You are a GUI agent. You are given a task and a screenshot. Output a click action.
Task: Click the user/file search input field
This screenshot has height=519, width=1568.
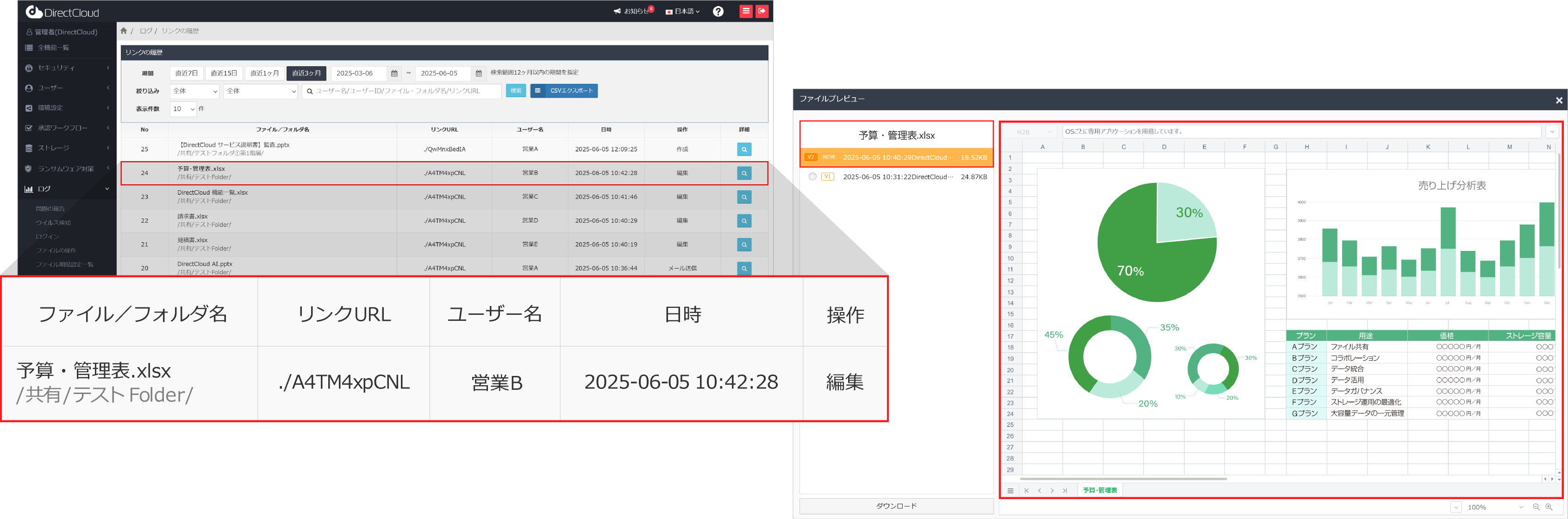402,91
